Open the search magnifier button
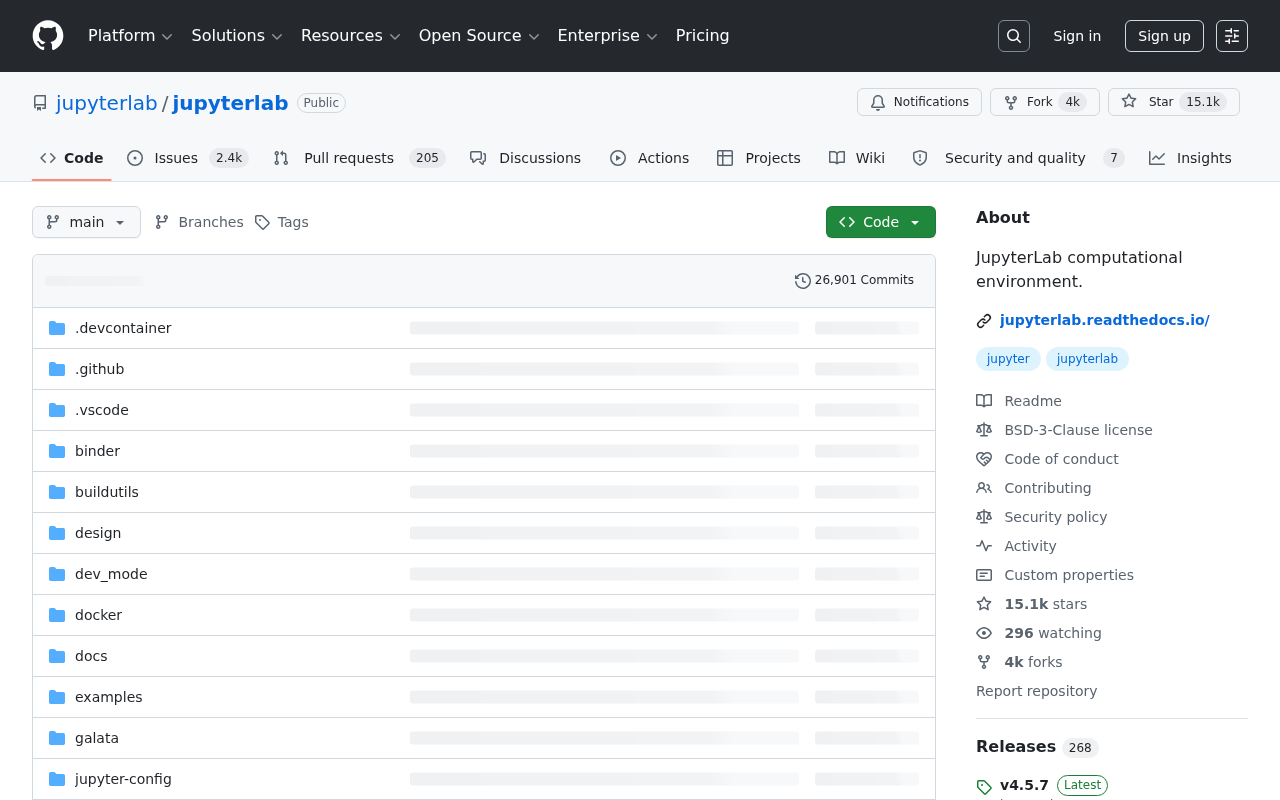Screen dimensions: 1280x800 [x=1014, y=36]
